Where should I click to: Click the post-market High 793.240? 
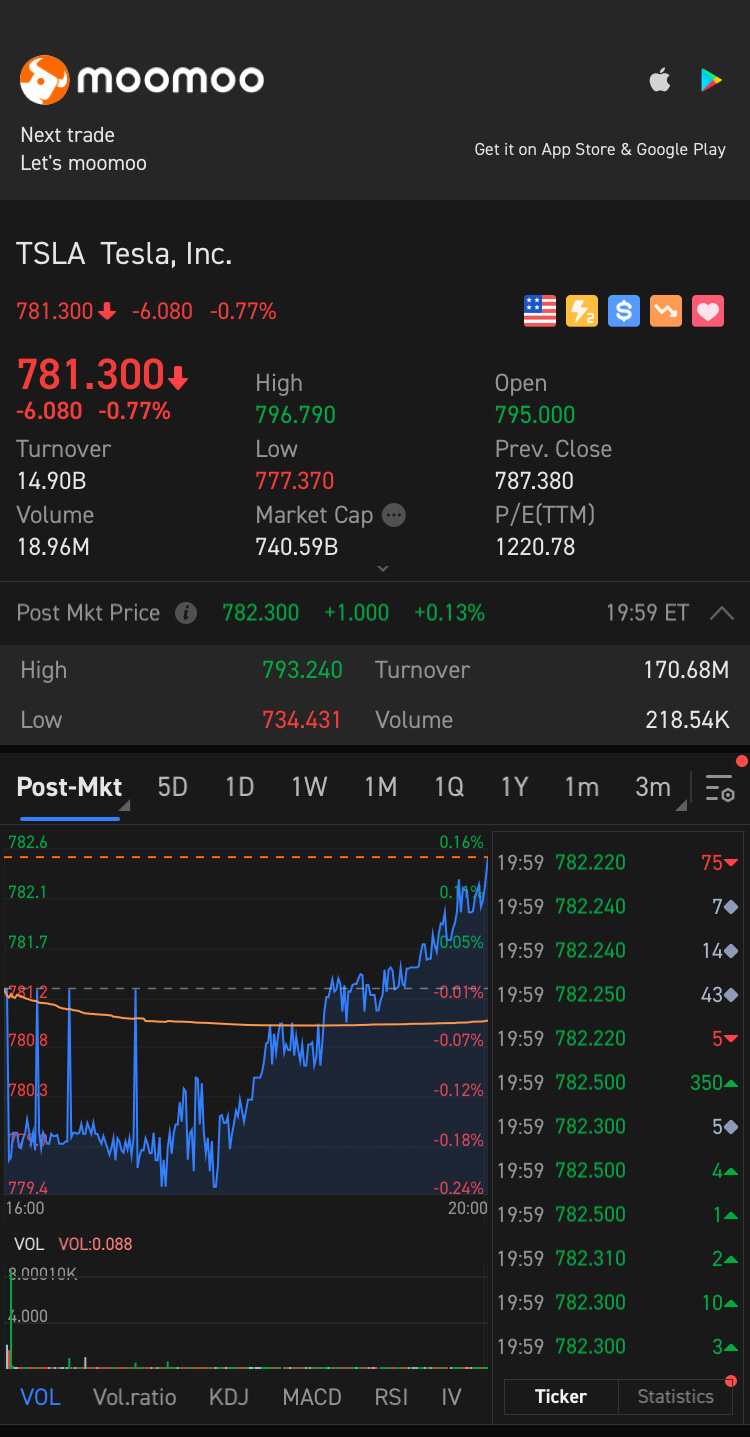point(302,670)
